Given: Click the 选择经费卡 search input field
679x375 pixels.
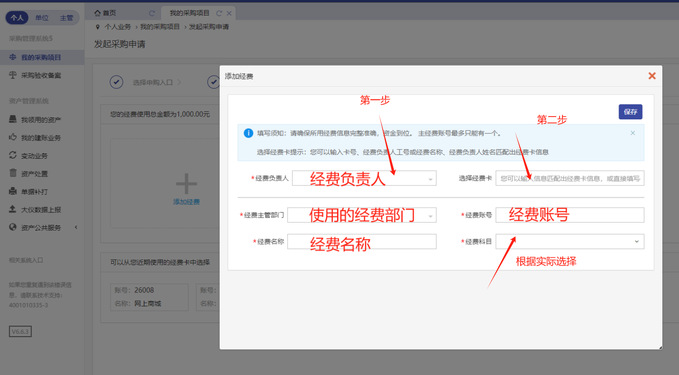Looking at the screenshot, I should coord(569,178).
